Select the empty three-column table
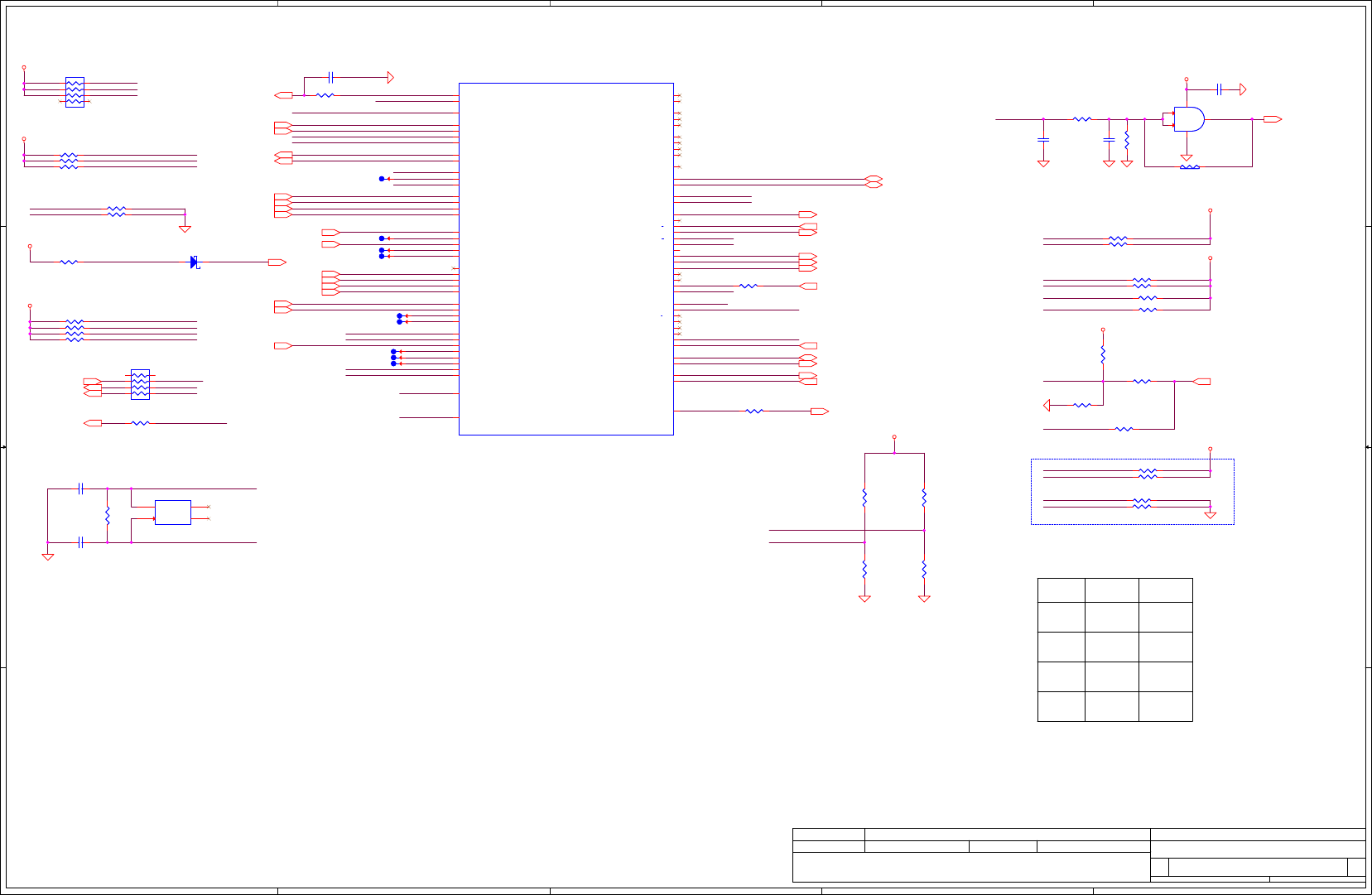 (1115, 650)
